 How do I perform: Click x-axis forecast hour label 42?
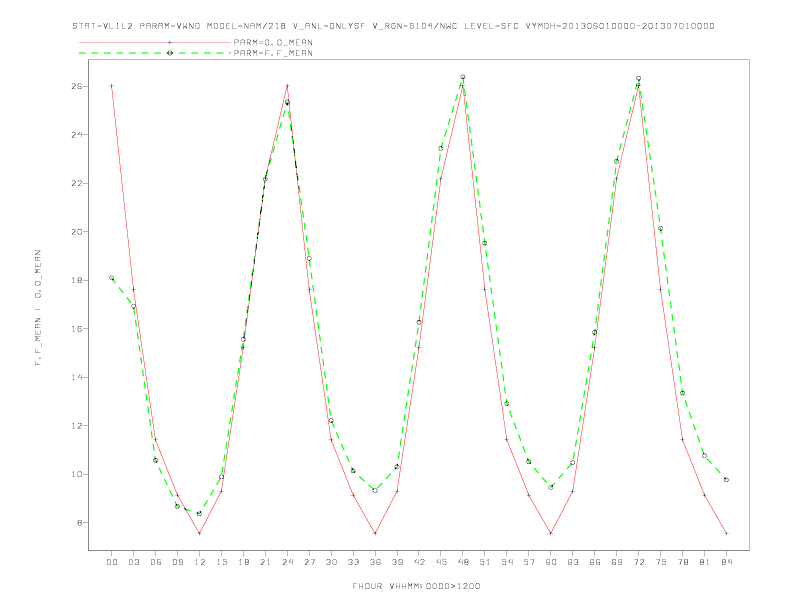[x=419, y=562]
